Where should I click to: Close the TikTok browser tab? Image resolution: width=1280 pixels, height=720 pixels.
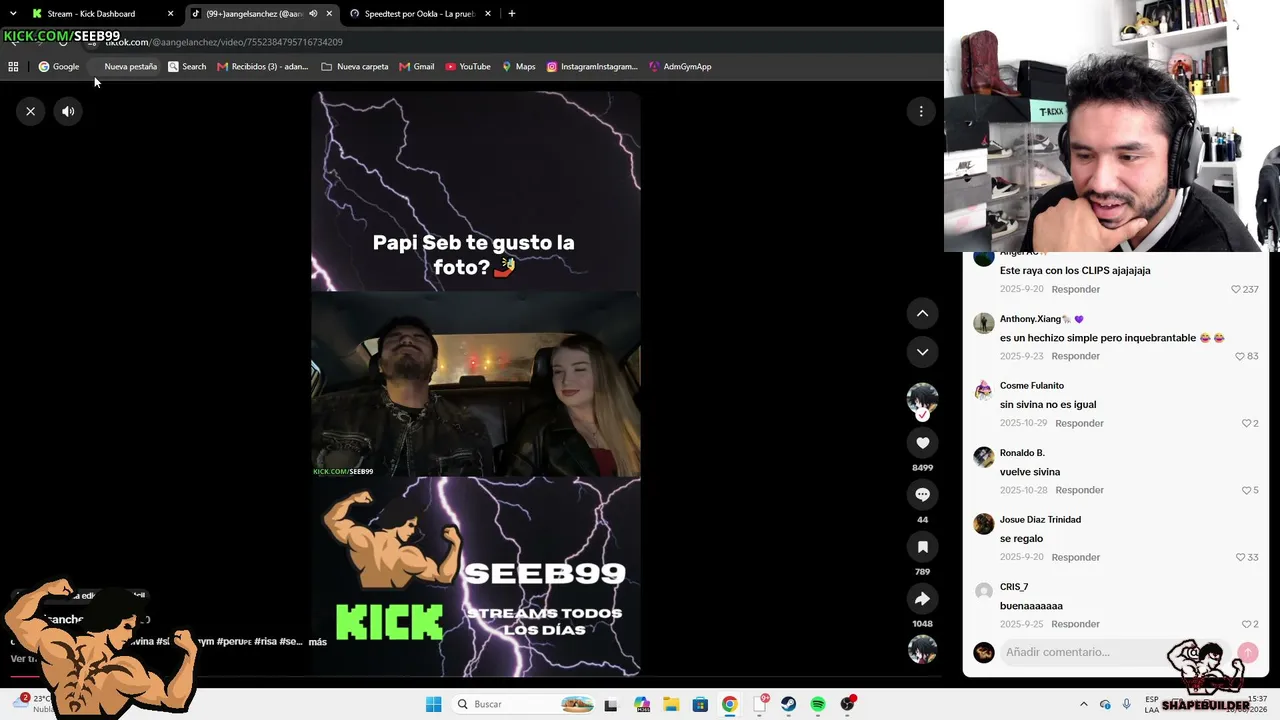(329, 14)
